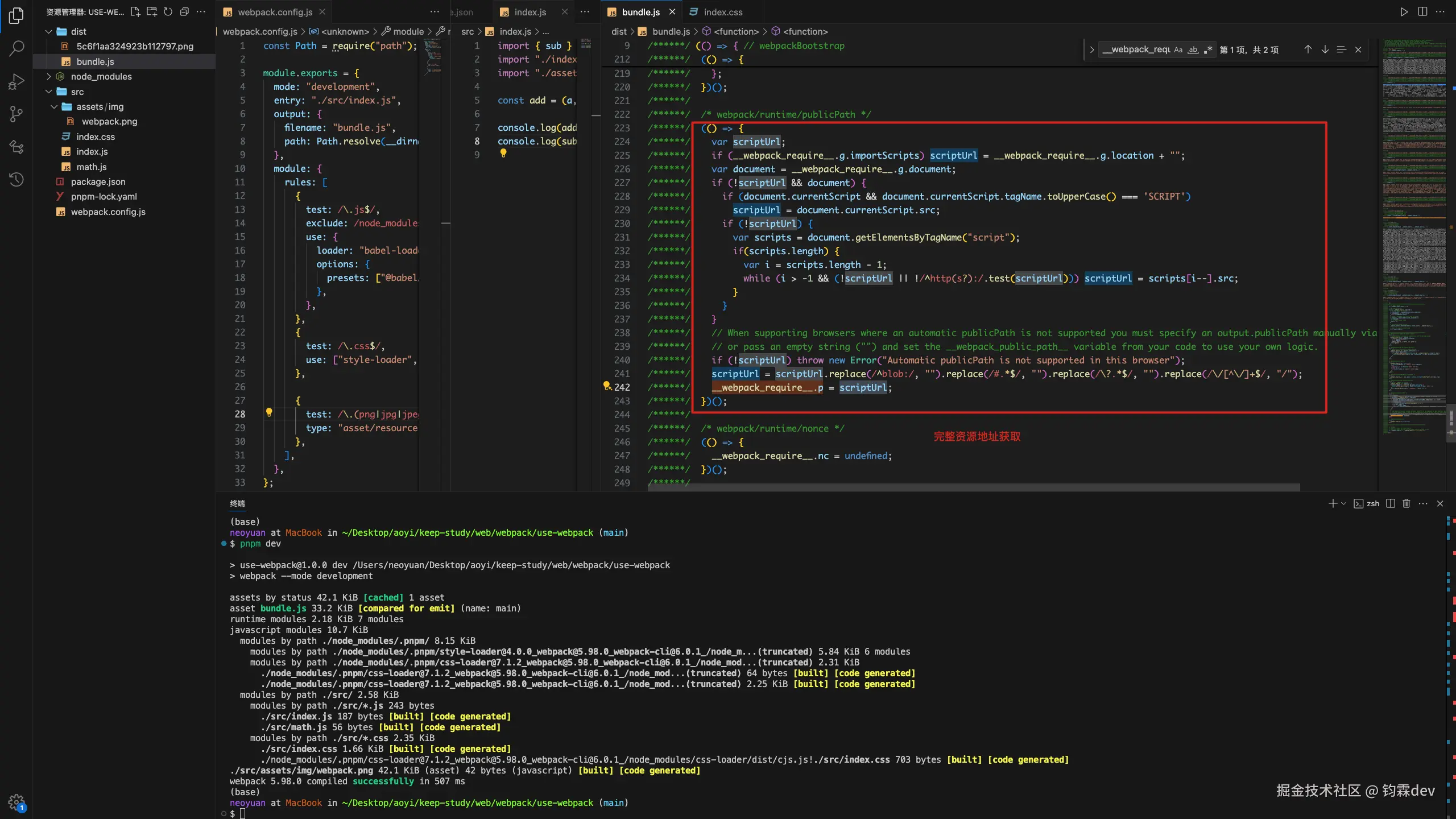The height and width of the screenshot is (819, 1456).
Task: Kill terminal with trash icon
Action: pos(1407,503)
